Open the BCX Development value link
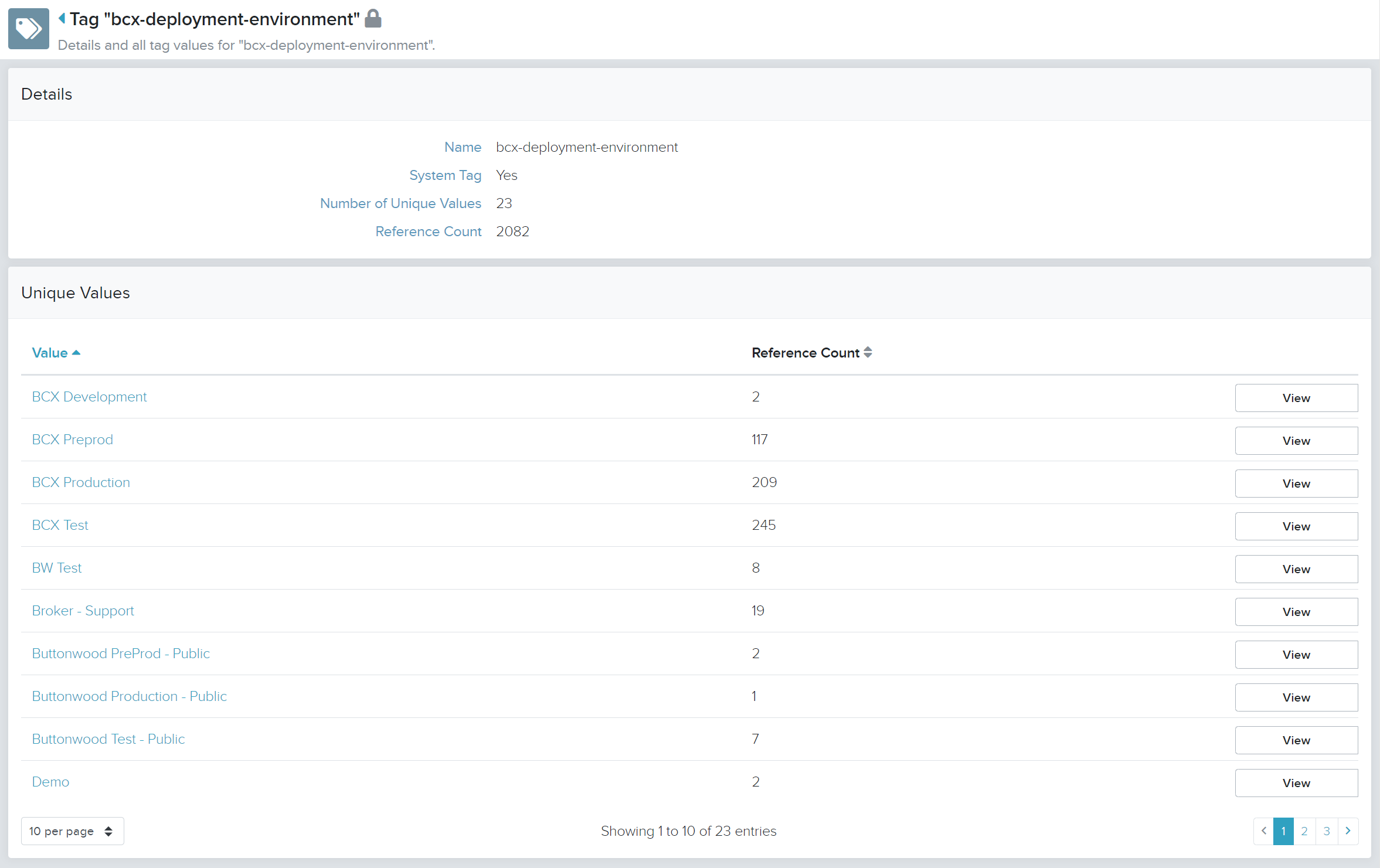The image size is (1380, 868). [x=89, y=397]
